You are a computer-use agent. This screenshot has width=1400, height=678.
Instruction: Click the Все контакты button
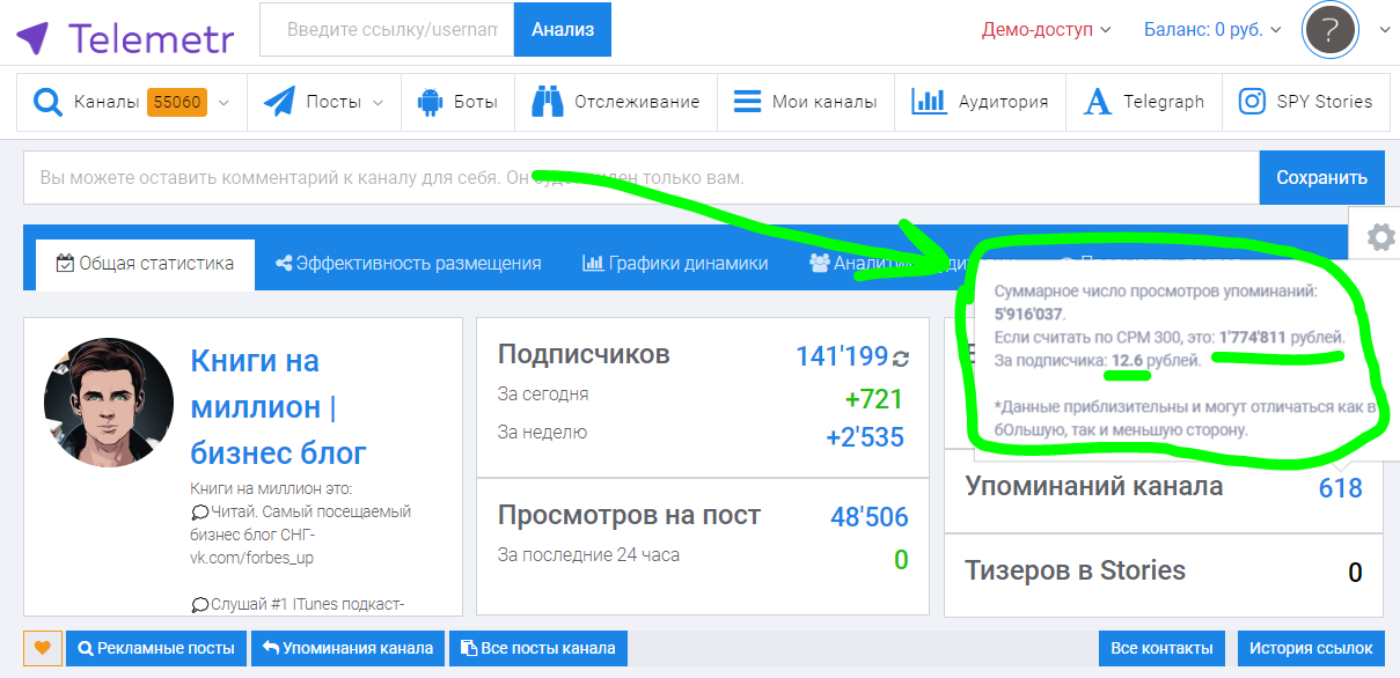[1162, 648]
